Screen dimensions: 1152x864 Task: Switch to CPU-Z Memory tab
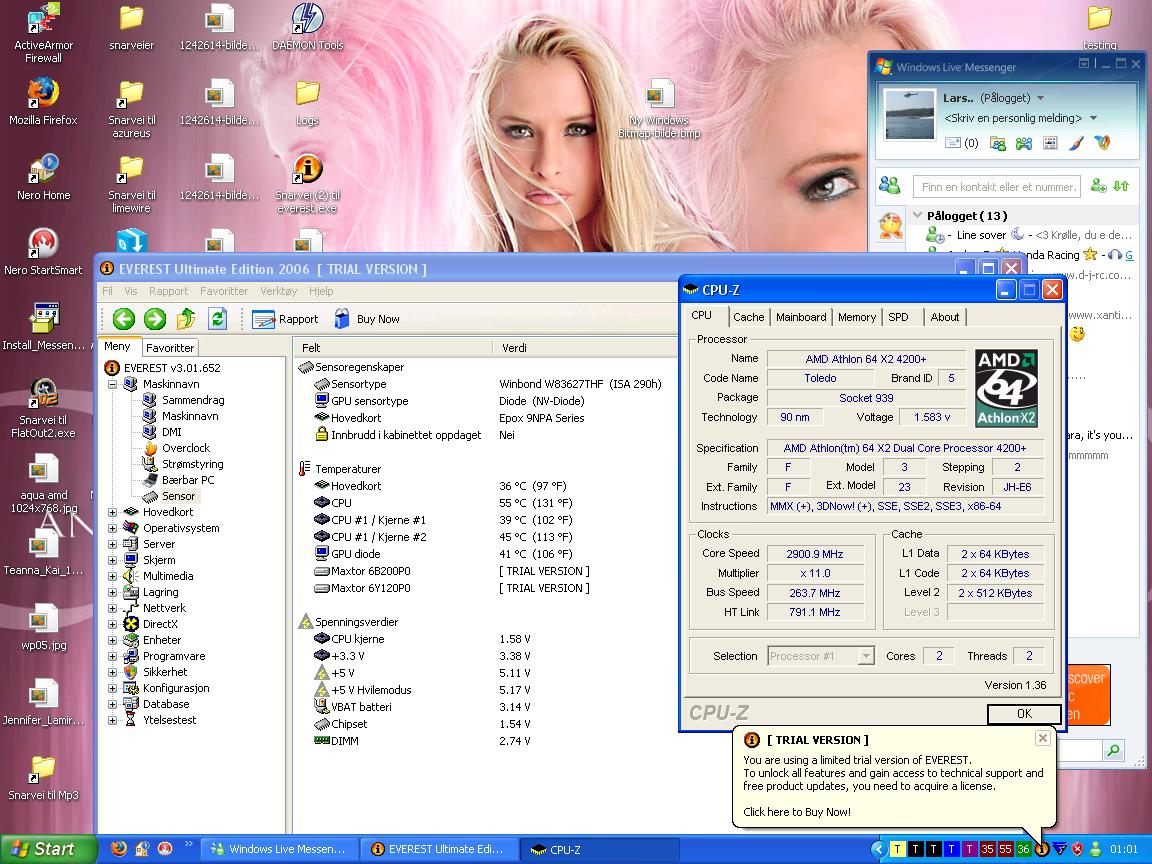(857, 317)
